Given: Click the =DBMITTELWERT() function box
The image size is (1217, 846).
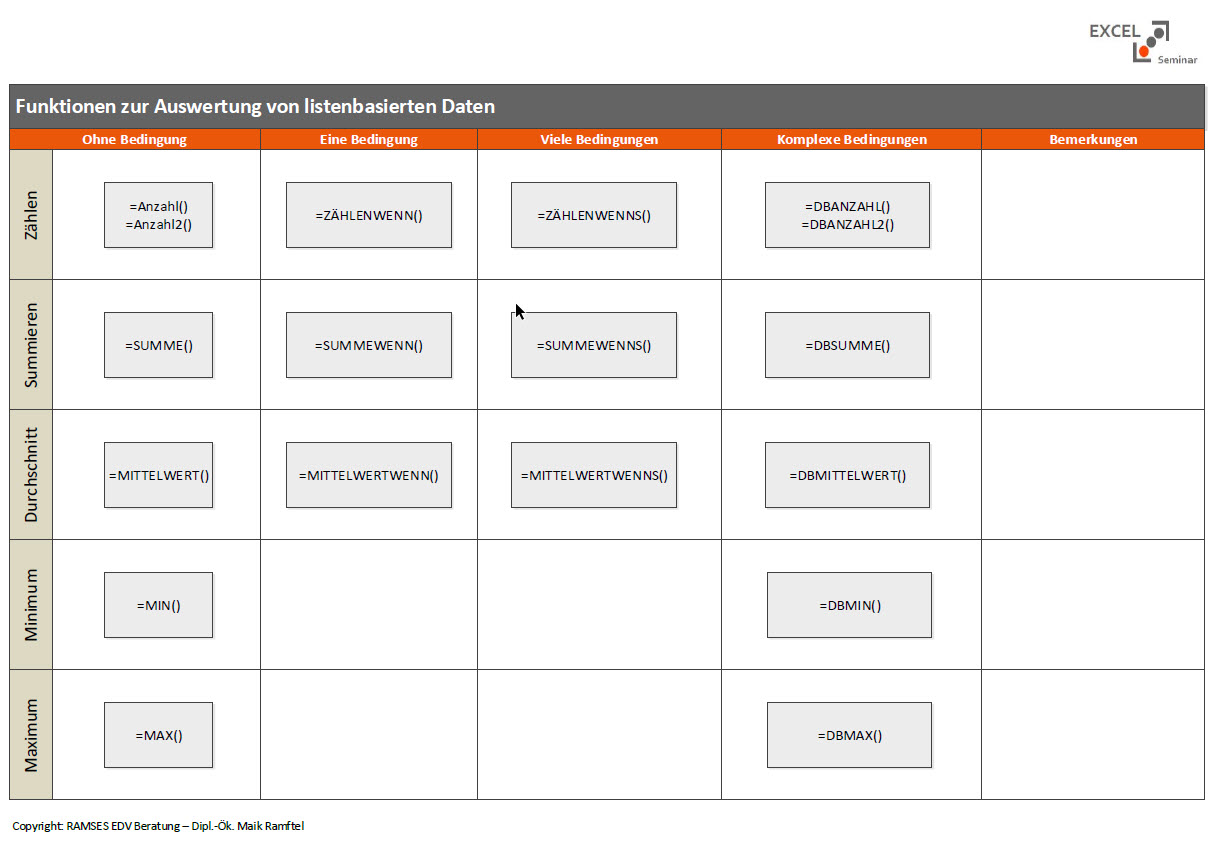Looking at the screenshot, I should point(847,475).
